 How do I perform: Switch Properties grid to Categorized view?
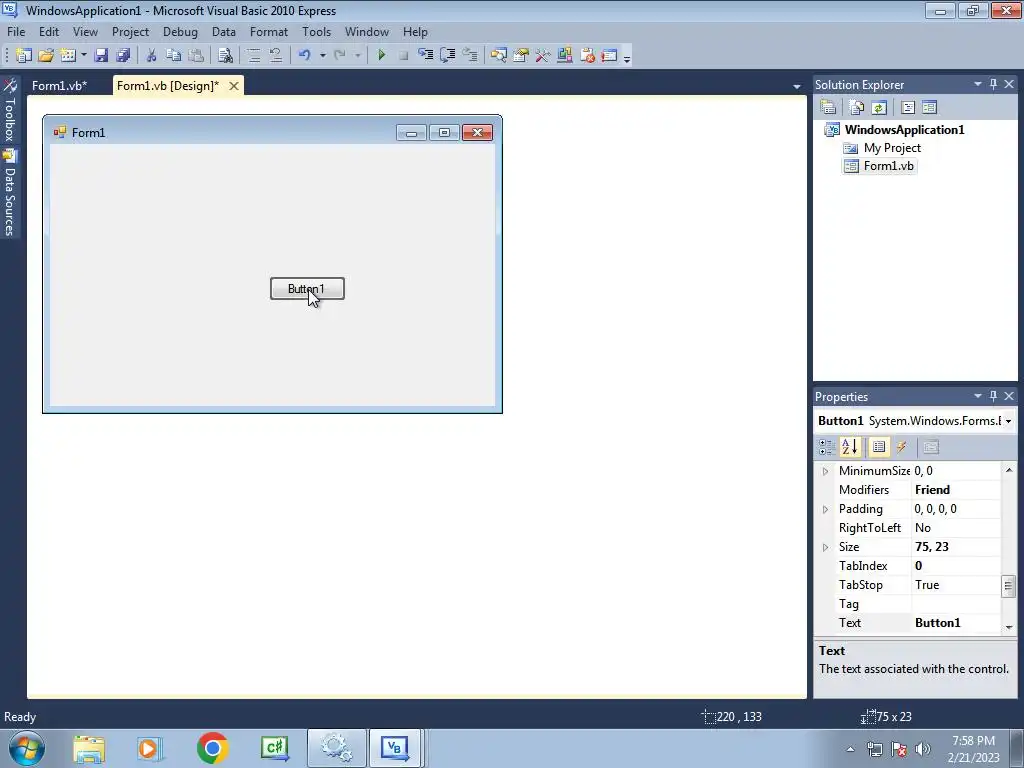tap(827, 447)
